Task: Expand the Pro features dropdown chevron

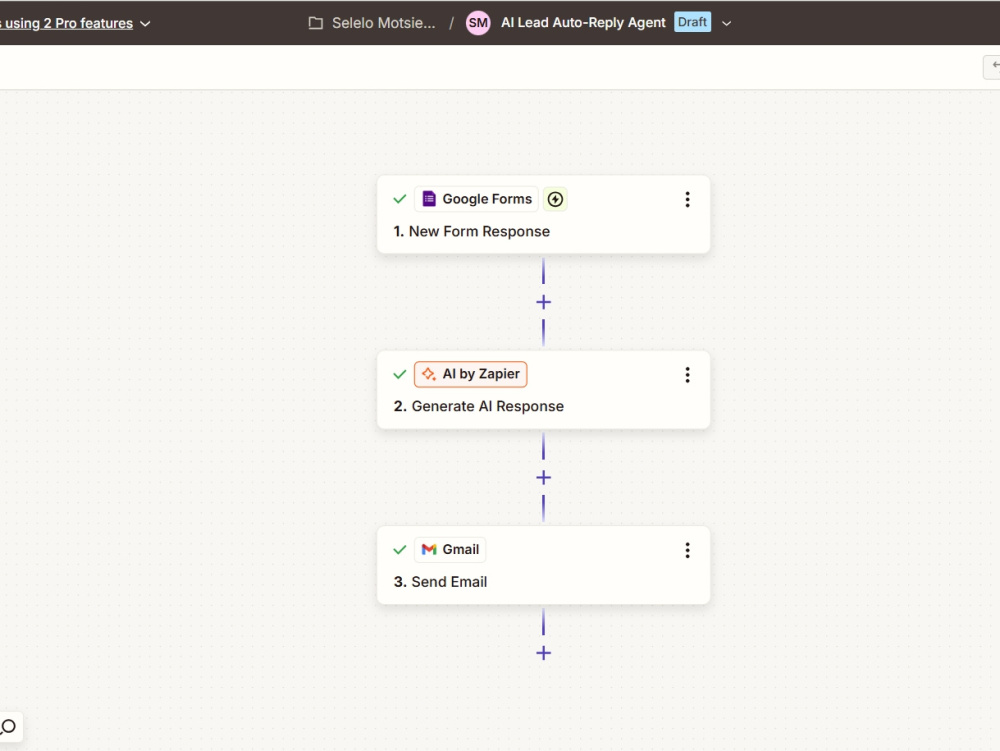Action: pyautogui.click(x=145, y=24)
